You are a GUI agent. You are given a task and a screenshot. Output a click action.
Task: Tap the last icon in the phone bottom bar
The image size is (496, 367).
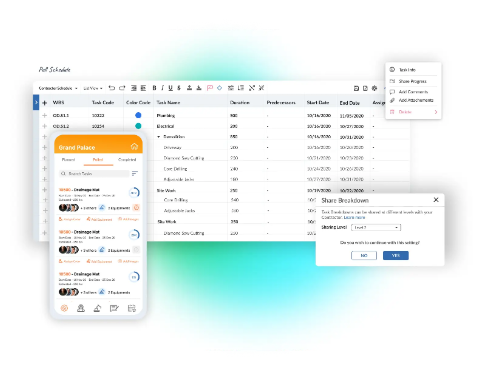(x=132, y=308)
